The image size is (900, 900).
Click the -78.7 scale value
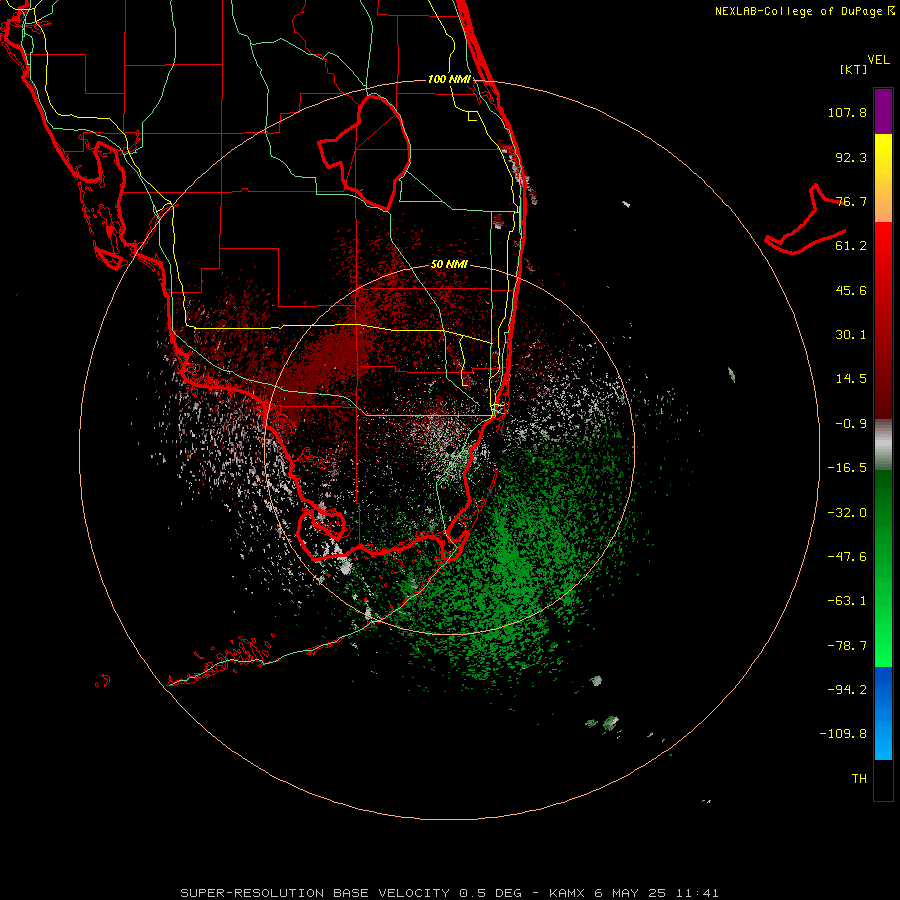(x=847, y=646)
